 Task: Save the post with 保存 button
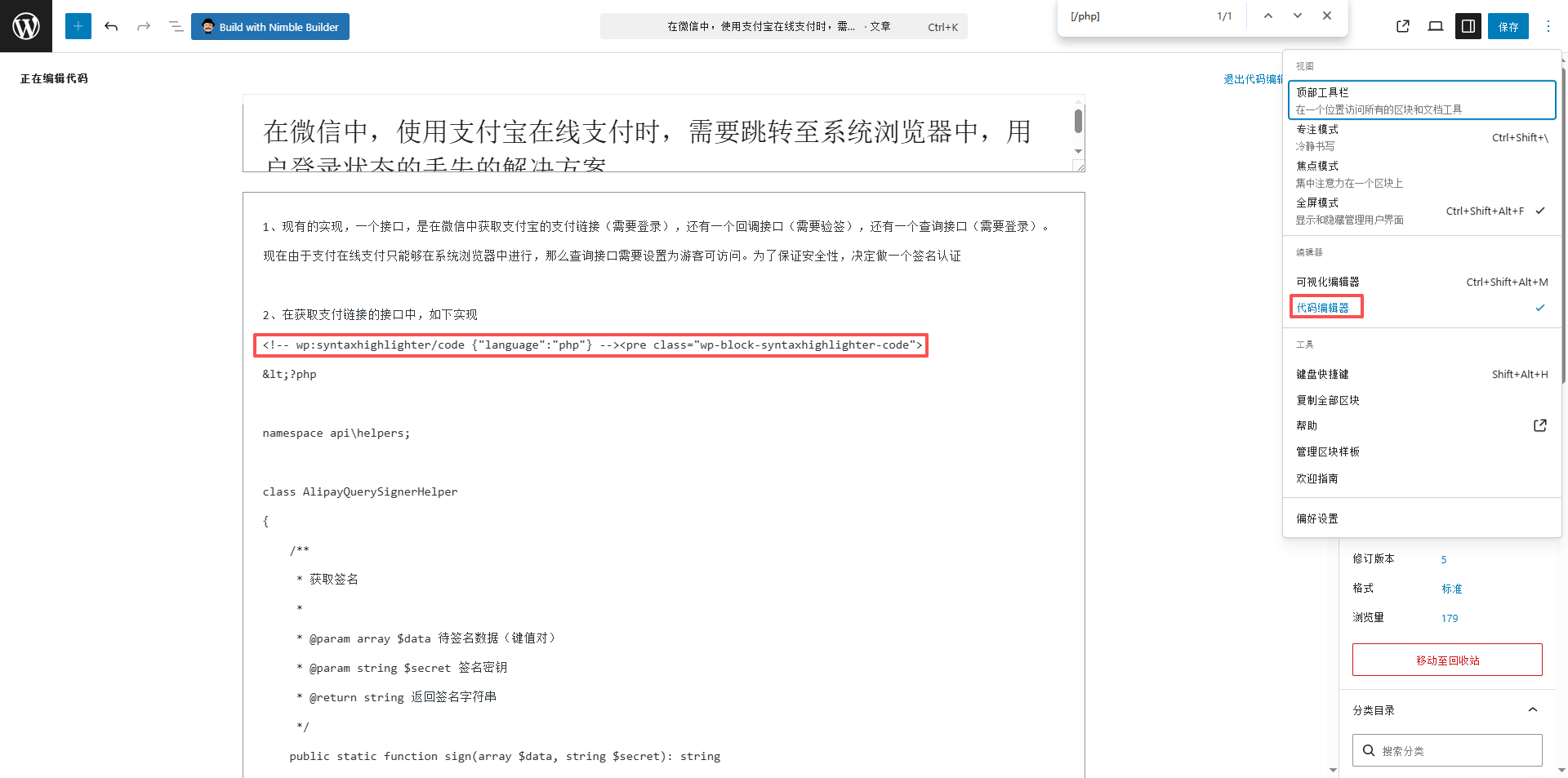tap(1508, 26)
